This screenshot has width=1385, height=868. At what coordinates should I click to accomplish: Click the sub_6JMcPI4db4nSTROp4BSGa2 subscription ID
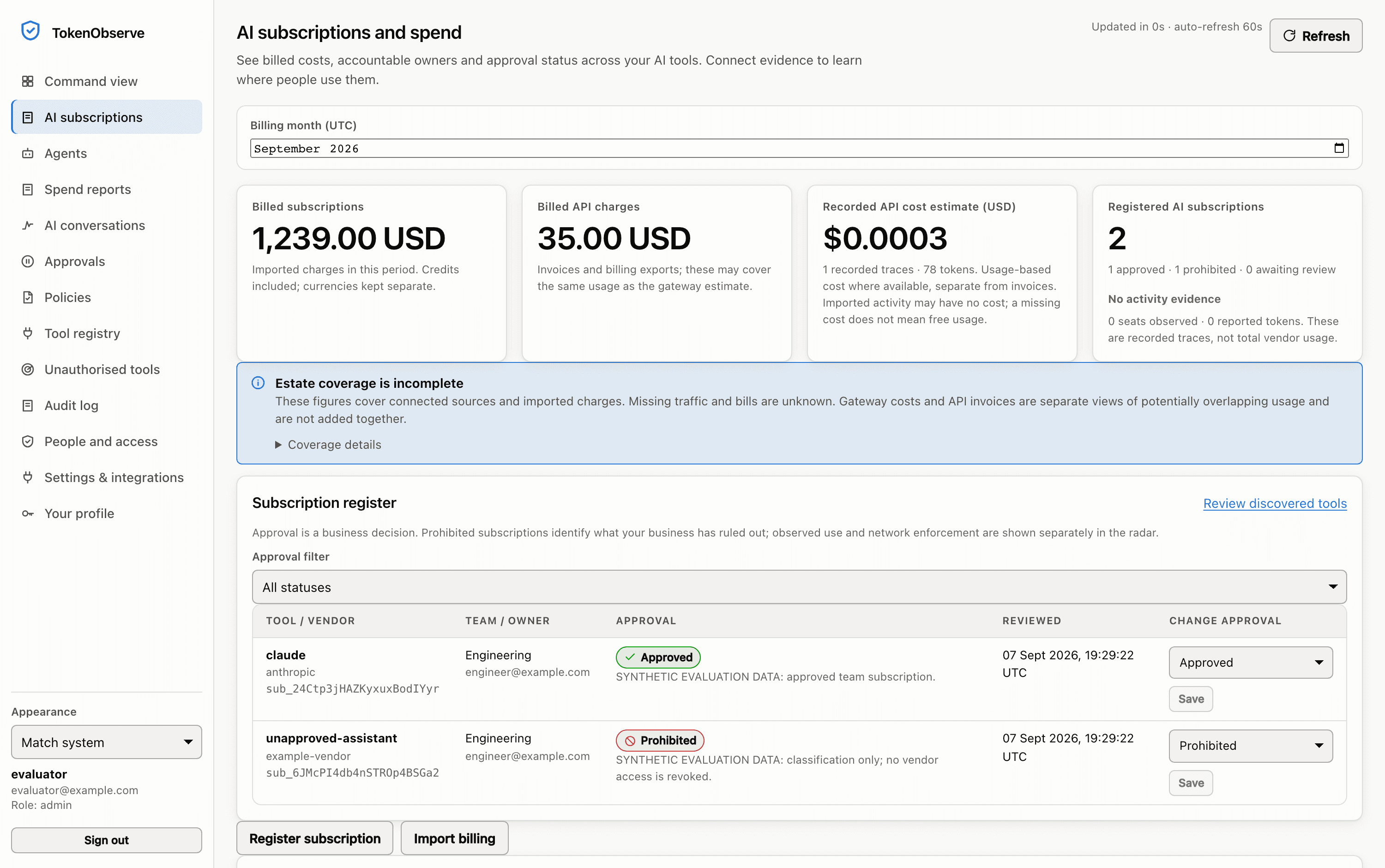352,773
